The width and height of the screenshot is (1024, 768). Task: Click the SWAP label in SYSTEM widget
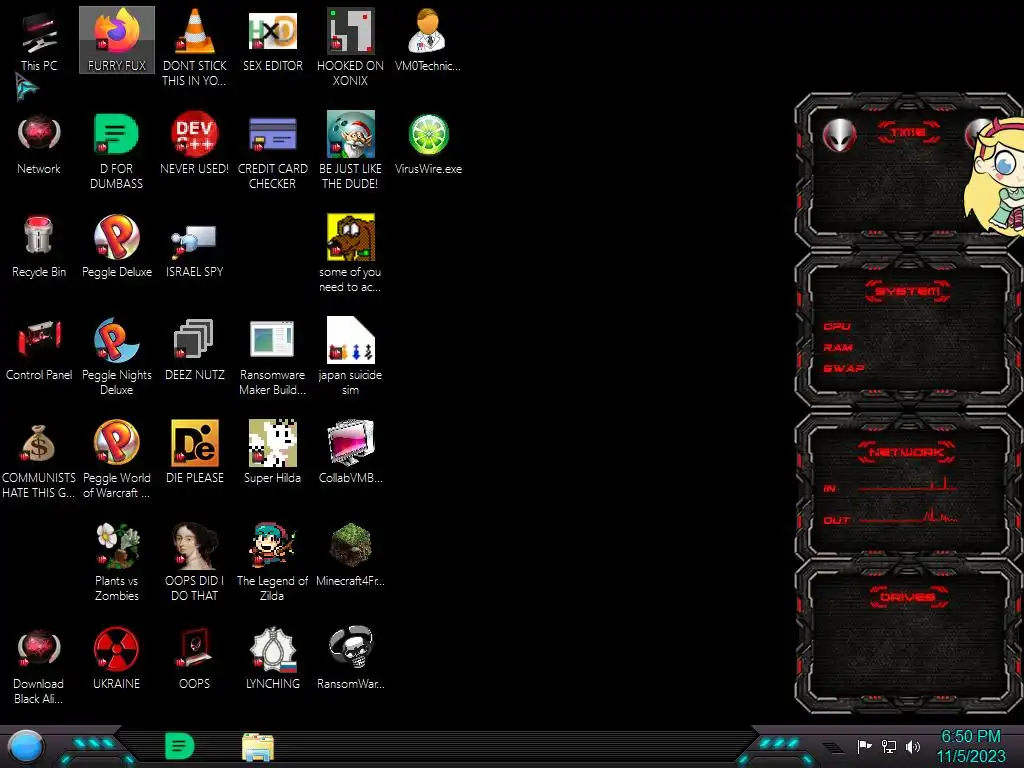[844, 368]
